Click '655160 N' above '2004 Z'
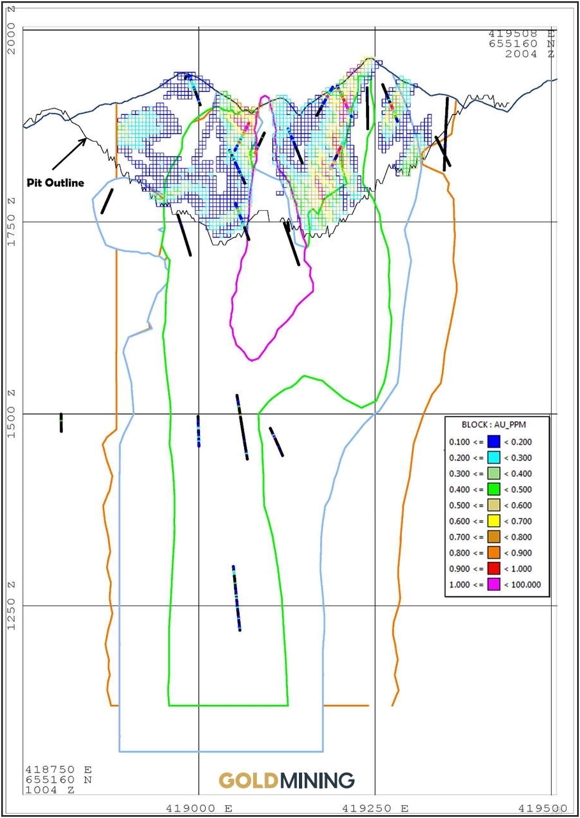The image size is (580, 818). click(x=521, y=44)
